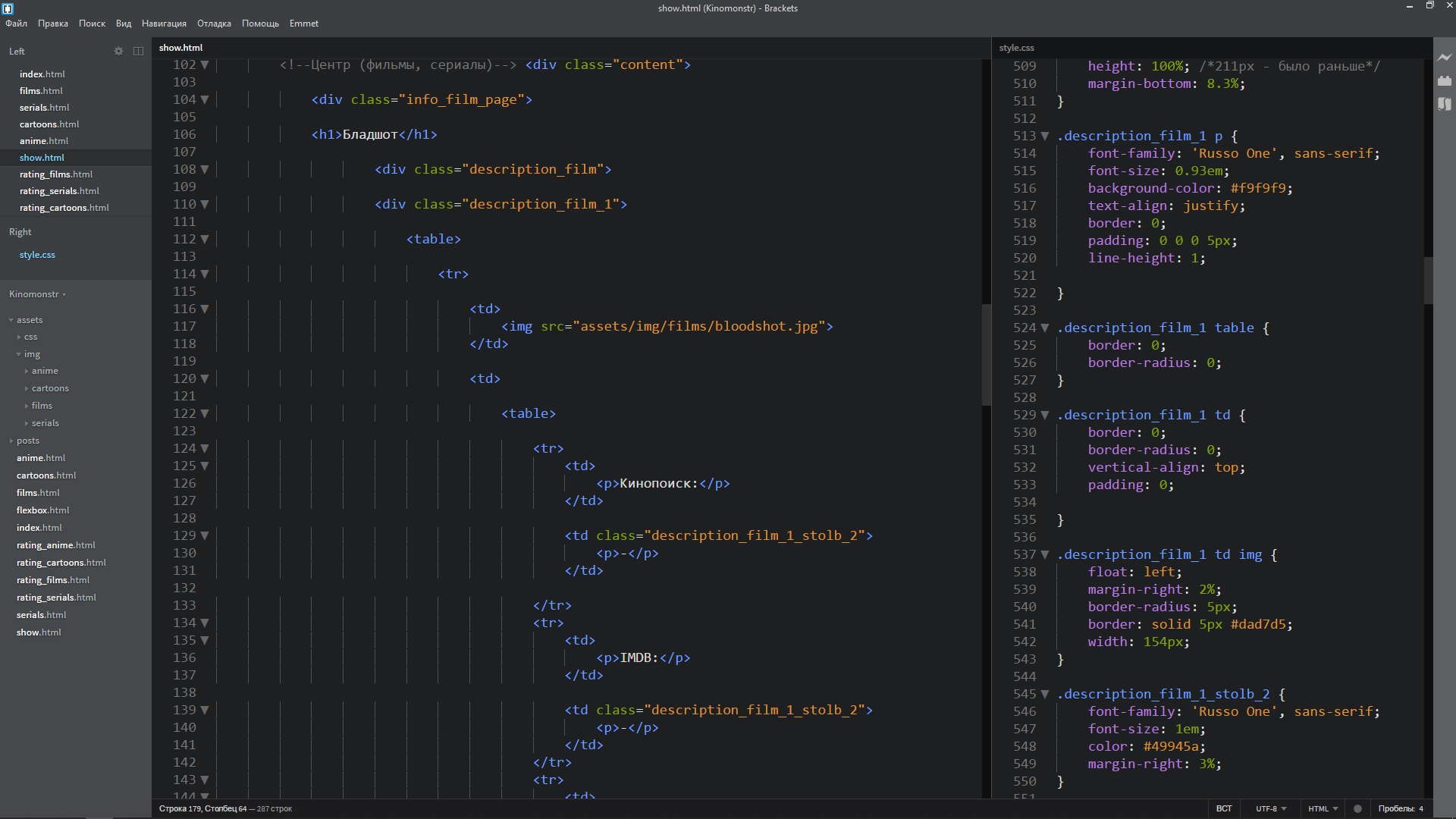Fold code at line 102

click(205, 65)
